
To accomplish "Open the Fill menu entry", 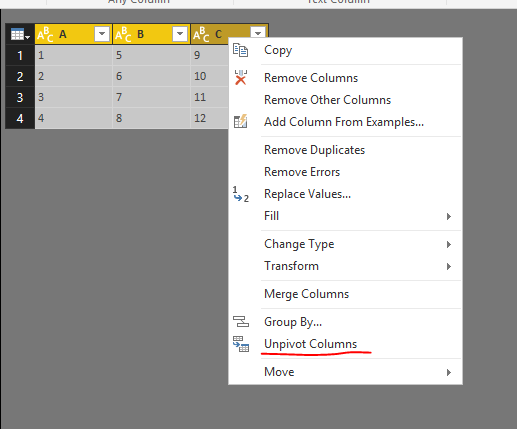I will pyautogui.click(x=345, y=216).
